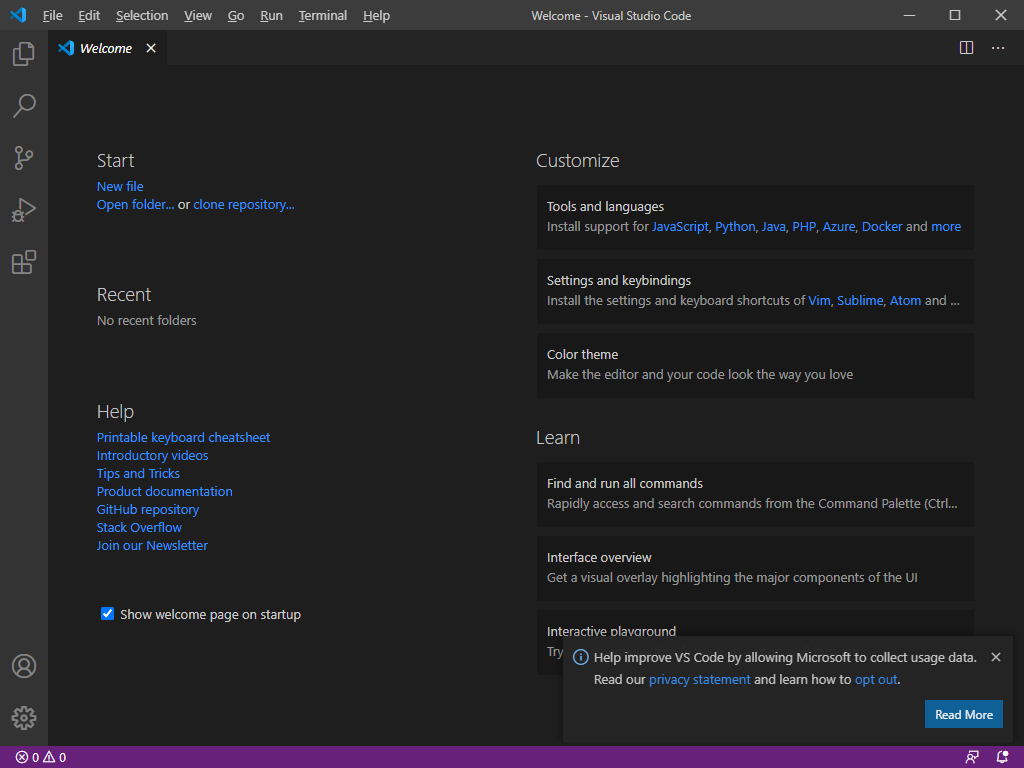Open the Manage gear icon
This screenshot has height=768, width=1024.
[24, 718]
